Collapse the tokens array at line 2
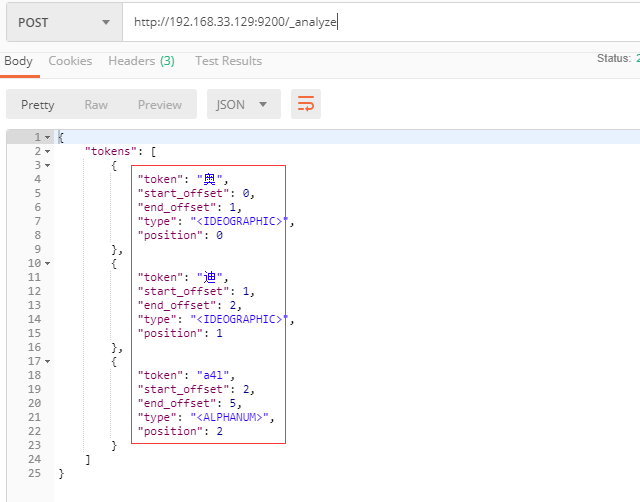The height and width of the screenshot is (502, 640). click(47, 151)
